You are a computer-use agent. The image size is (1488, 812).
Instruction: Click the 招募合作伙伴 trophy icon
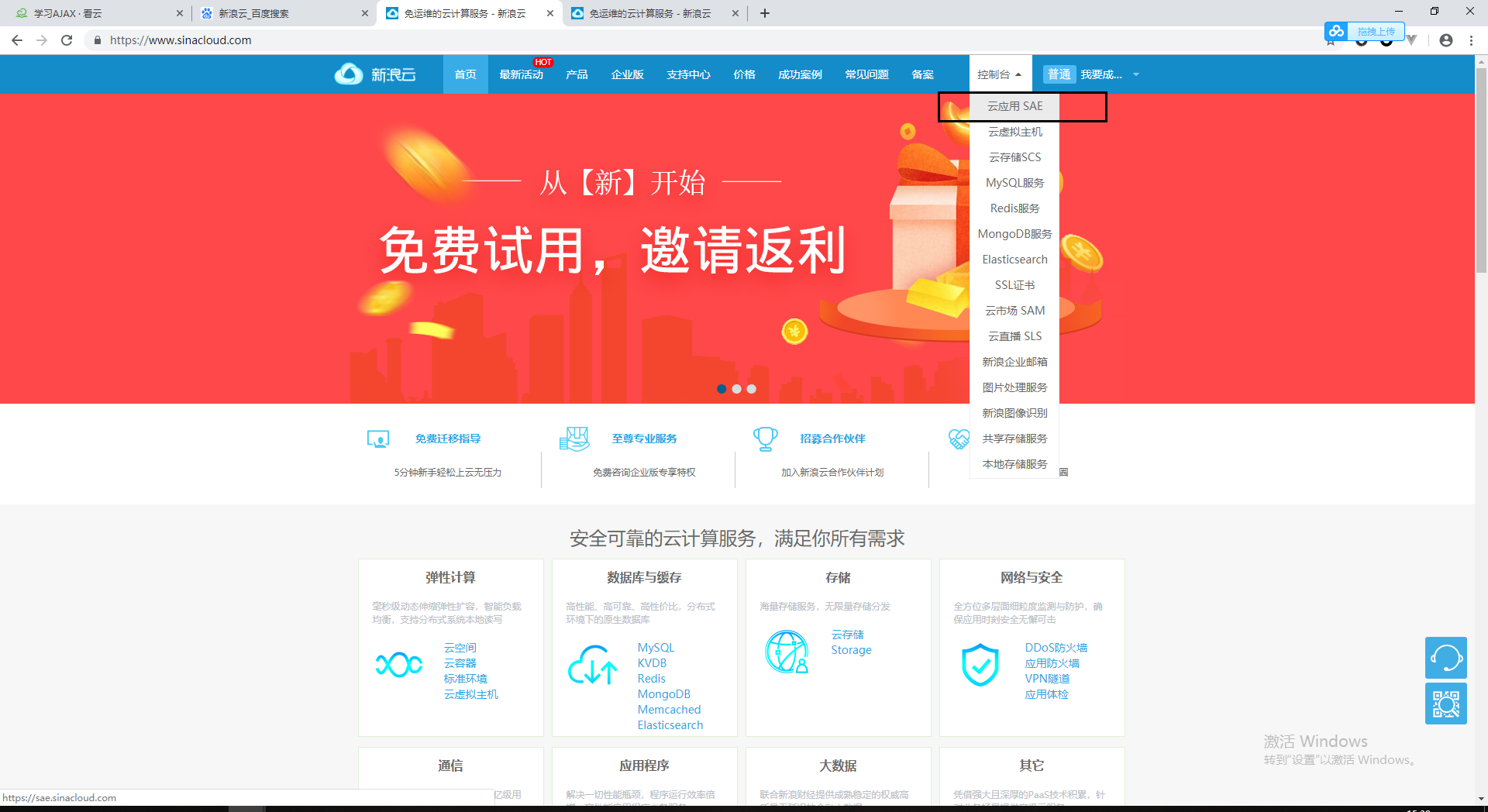(766, 439)
